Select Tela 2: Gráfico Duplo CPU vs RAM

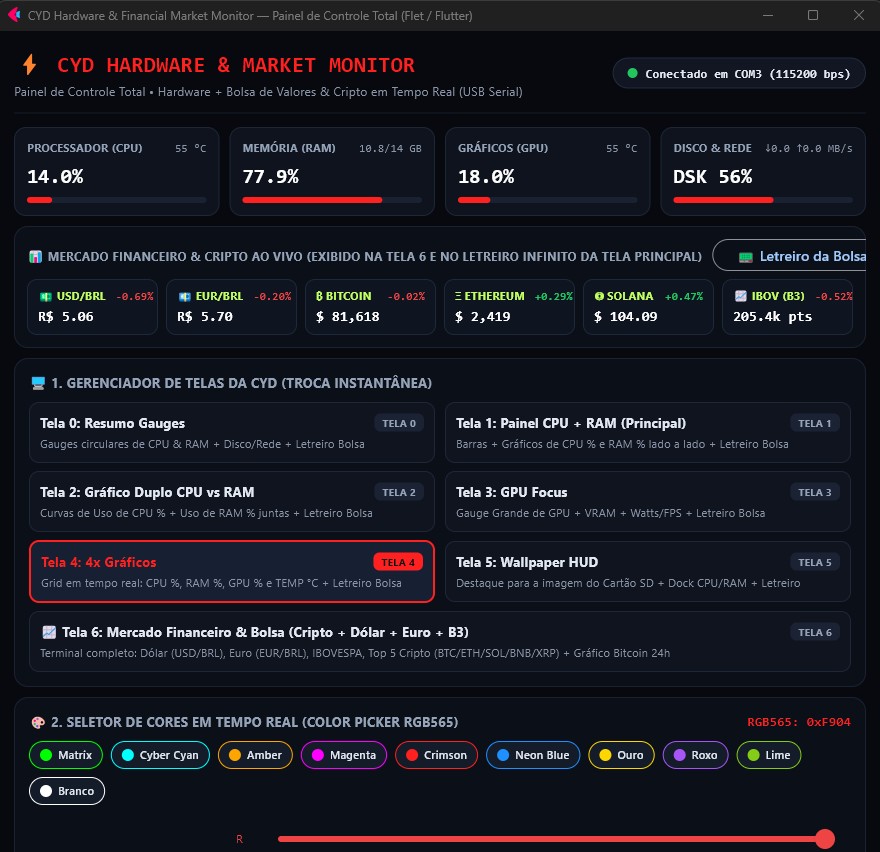[232, 502]
